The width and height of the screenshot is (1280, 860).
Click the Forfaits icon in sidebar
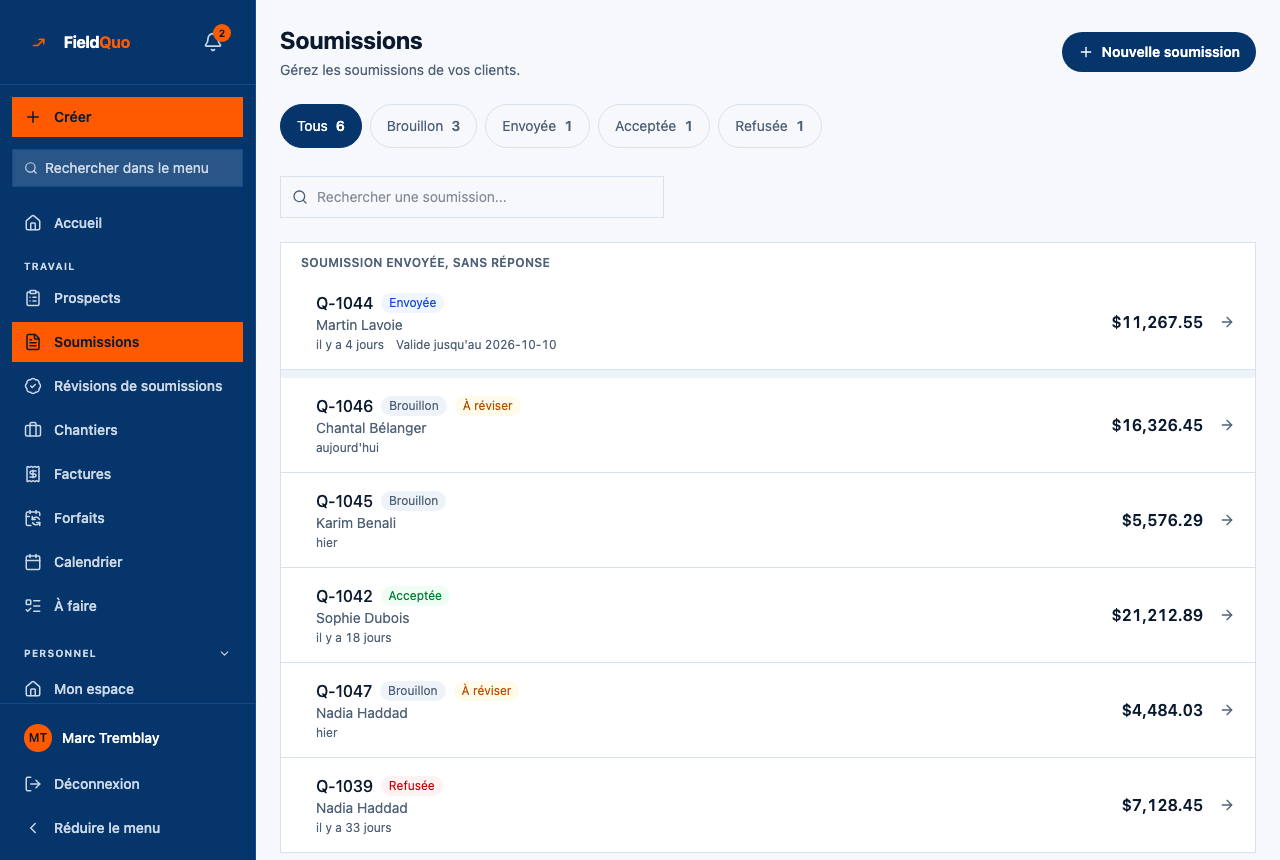(33, 518)
